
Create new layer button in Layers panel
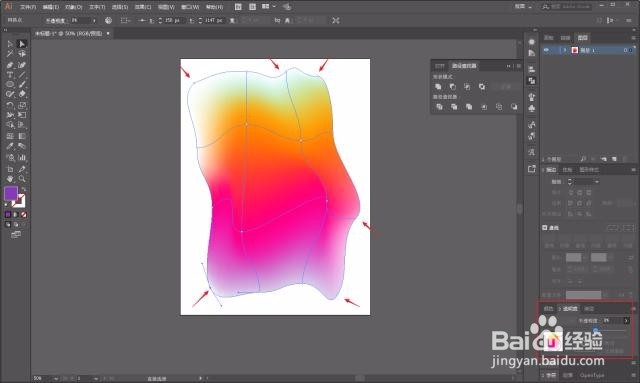pyautogui.click(x=614, y=159)
